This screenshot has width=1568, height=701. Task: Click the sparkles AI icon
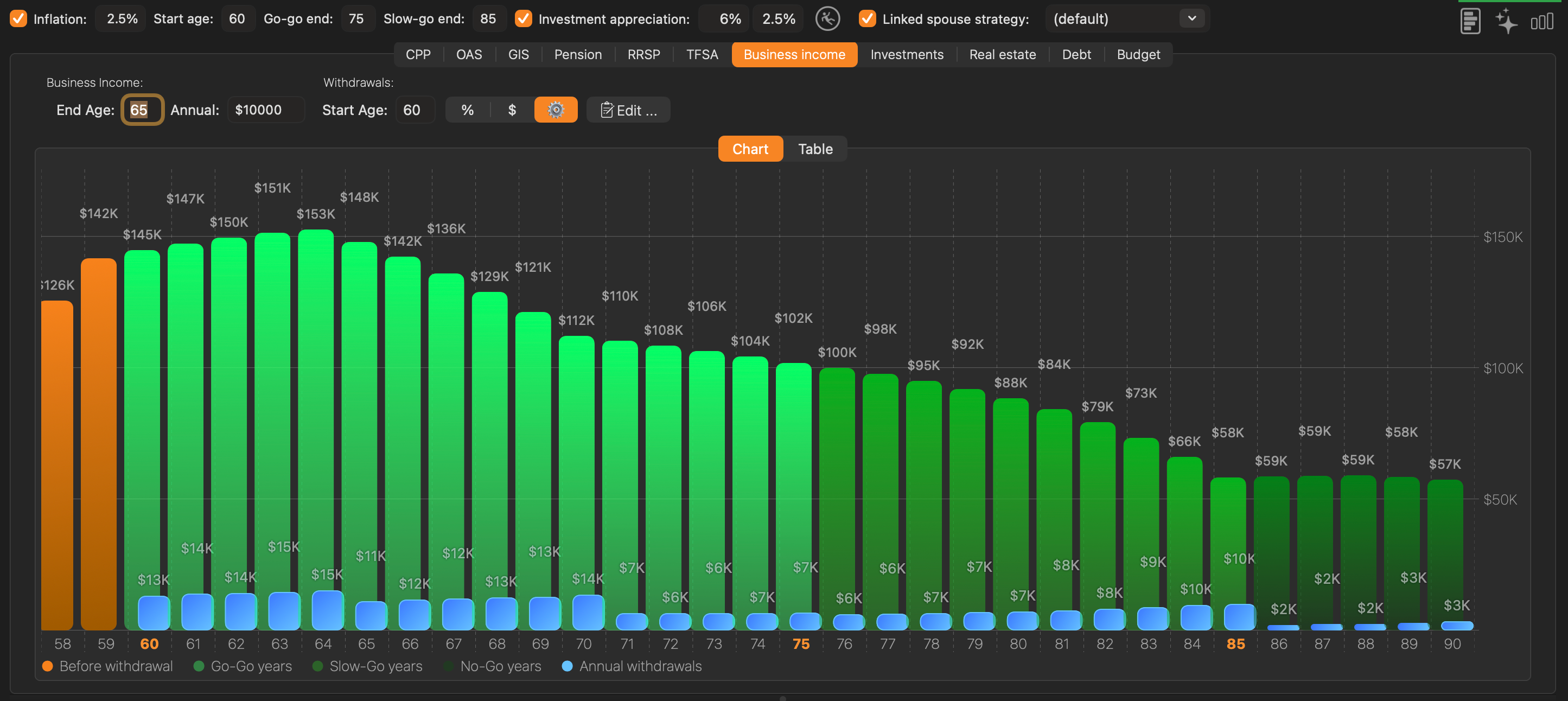(x=1506, y=21)
